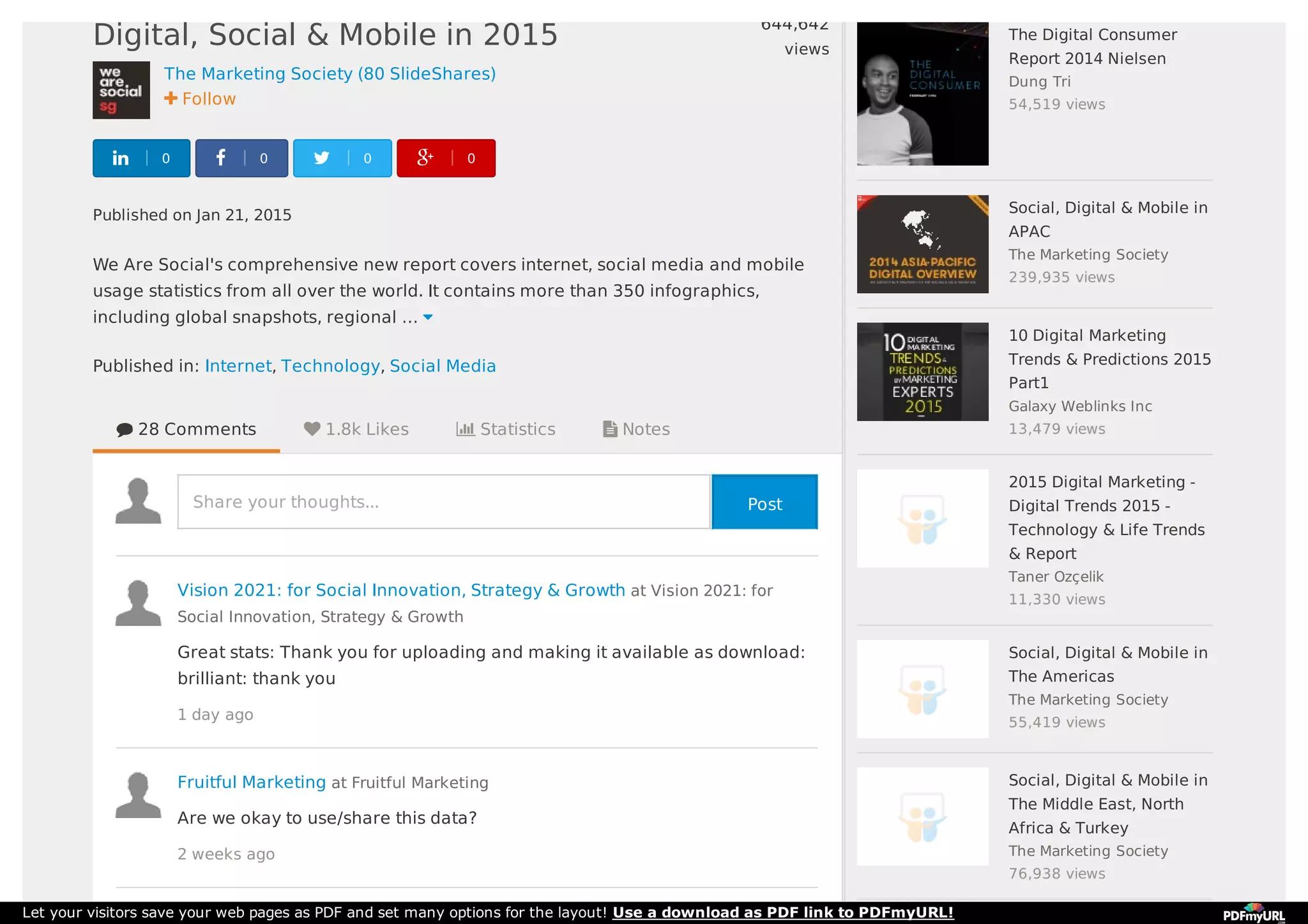Click '54,519 views' count text
1308x924 pixels.
[1057, 104]
